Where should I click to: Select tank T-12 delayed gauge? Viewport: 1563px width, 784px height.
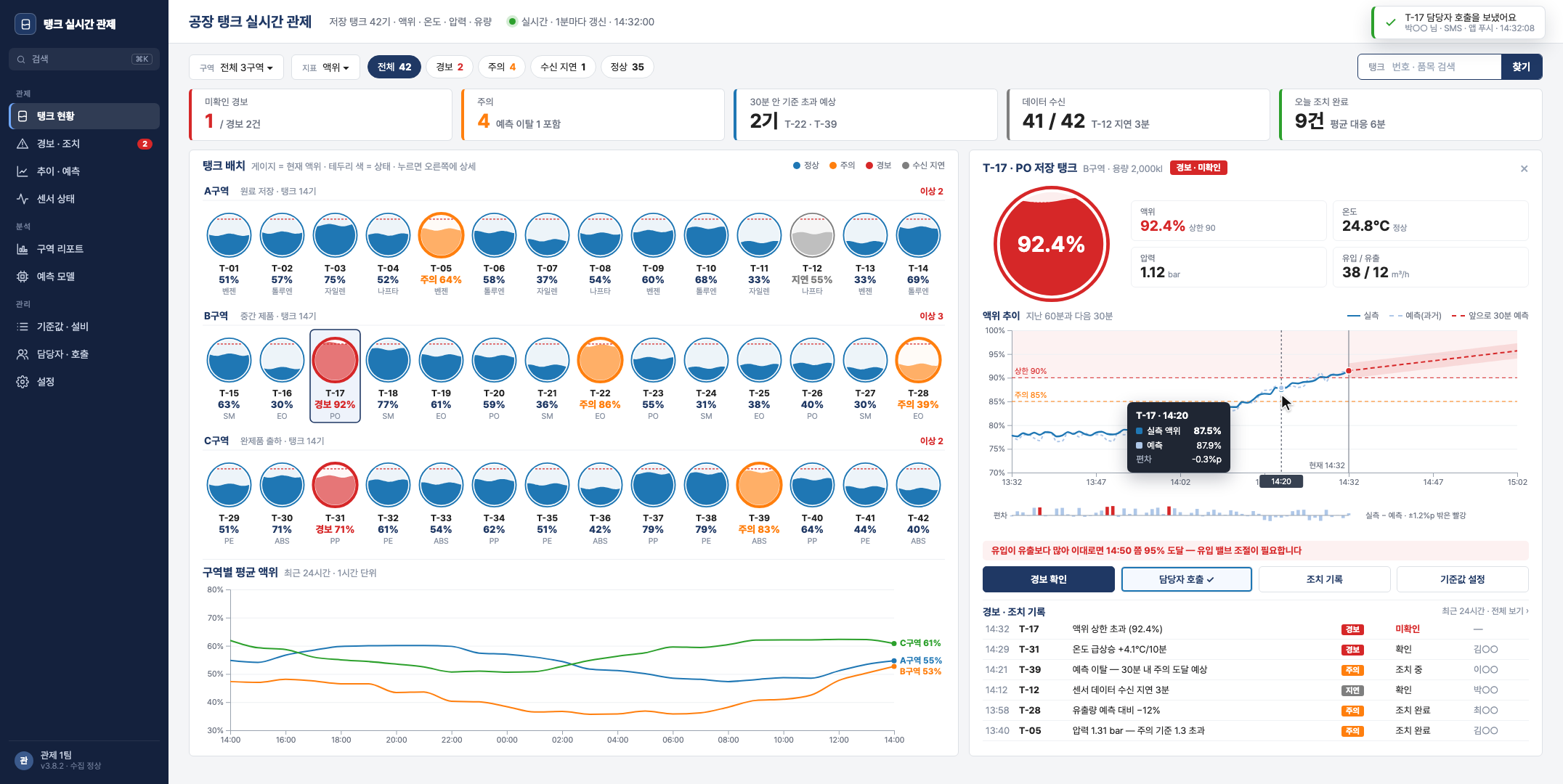(812, 235)
